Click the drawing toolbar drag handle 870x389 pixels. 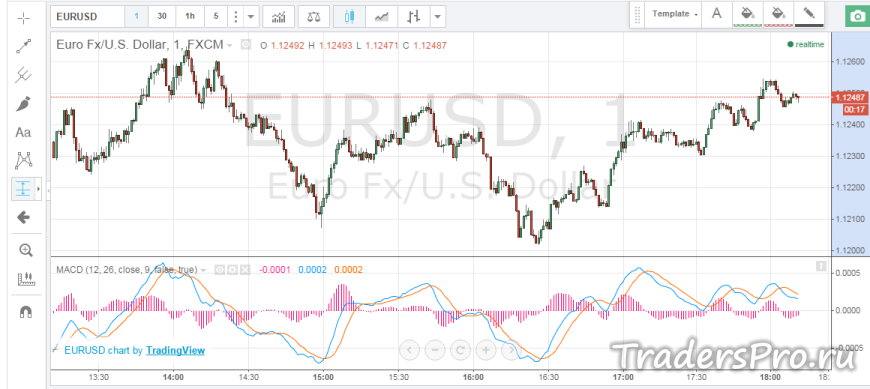coord(637,14)
